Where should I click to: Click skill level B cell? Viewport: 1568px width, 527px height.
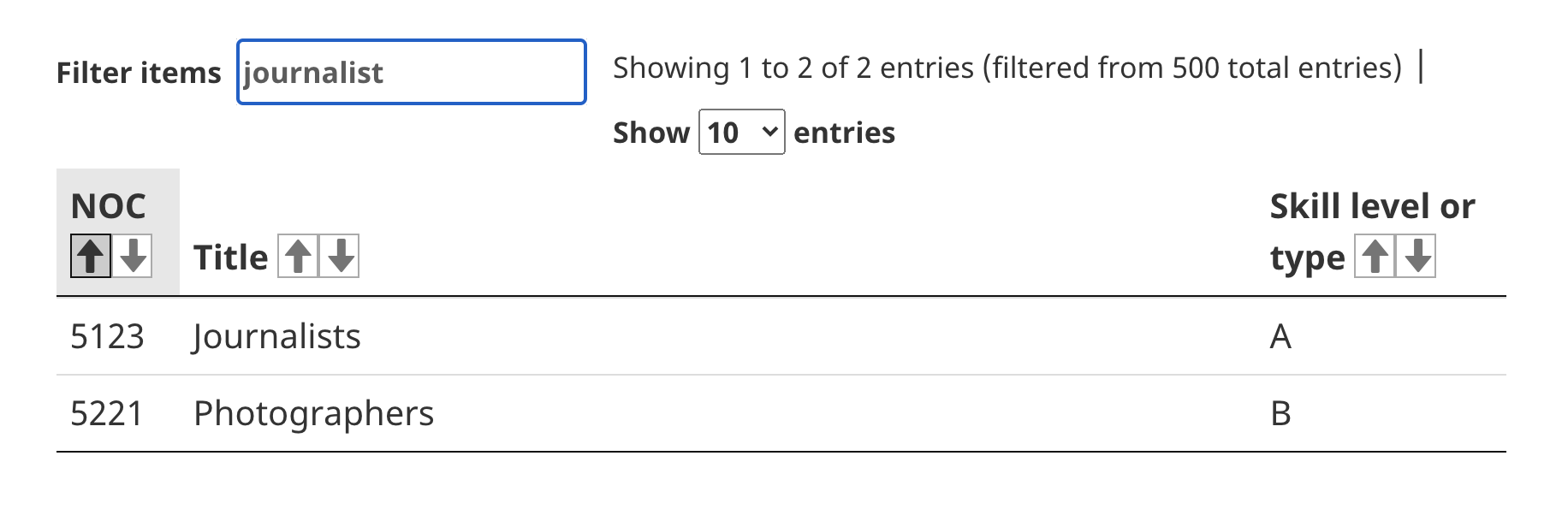pos(1280,413)
